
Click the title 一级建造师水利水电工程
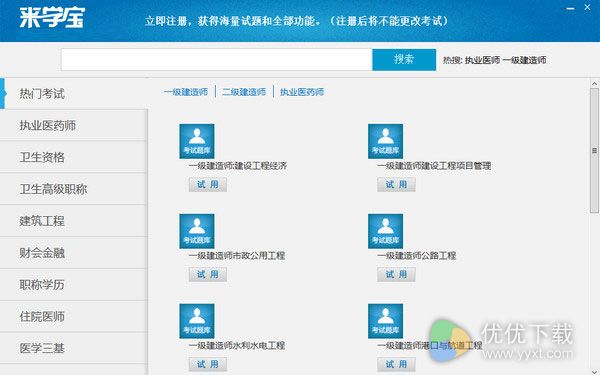pos(237,346)
